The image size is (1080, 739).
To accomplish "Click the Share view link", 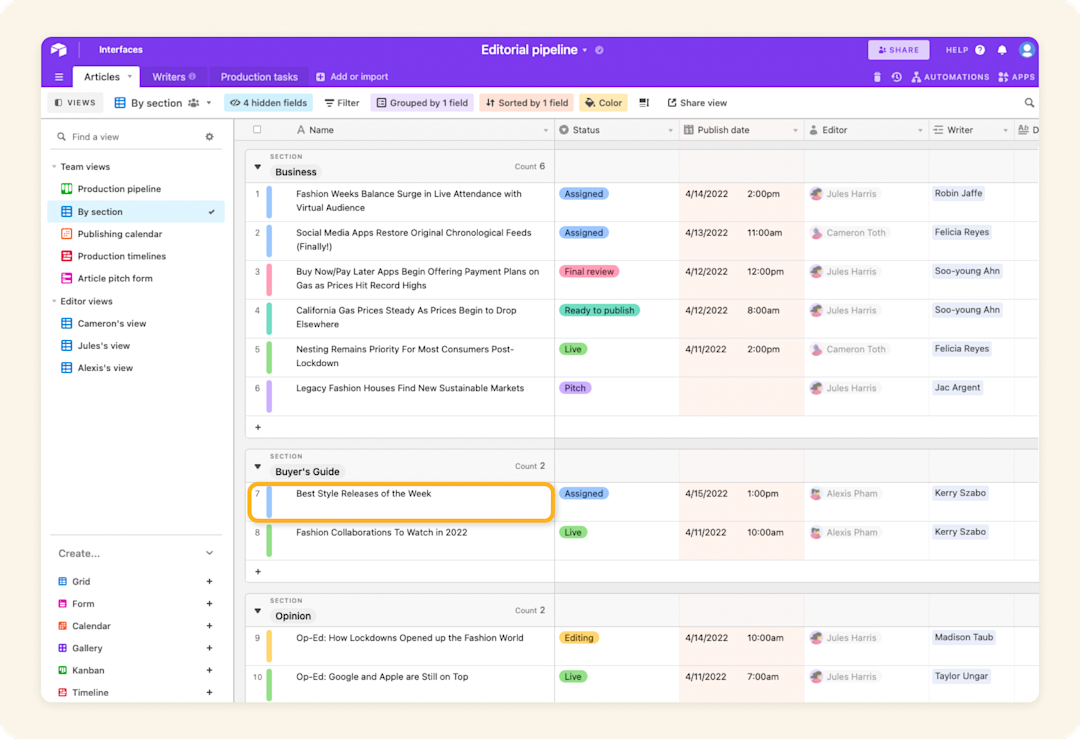I will click(696, 102).
